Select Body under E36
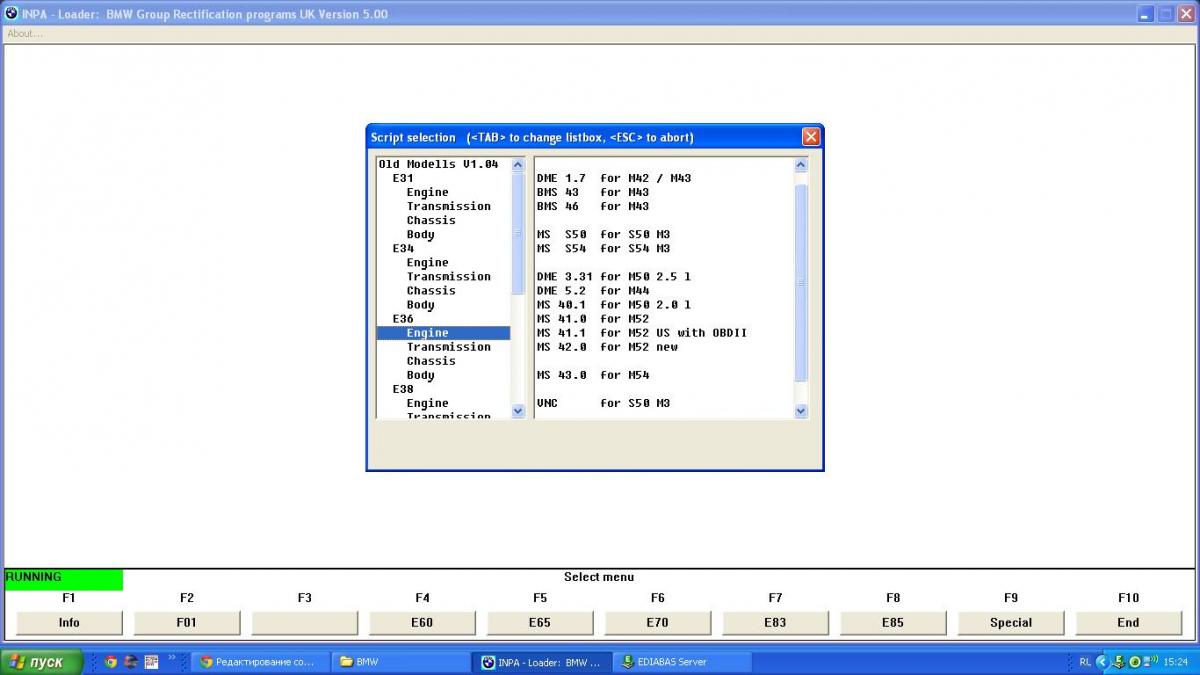This screenshot has width=1200, height=675. tap(421, 375)
